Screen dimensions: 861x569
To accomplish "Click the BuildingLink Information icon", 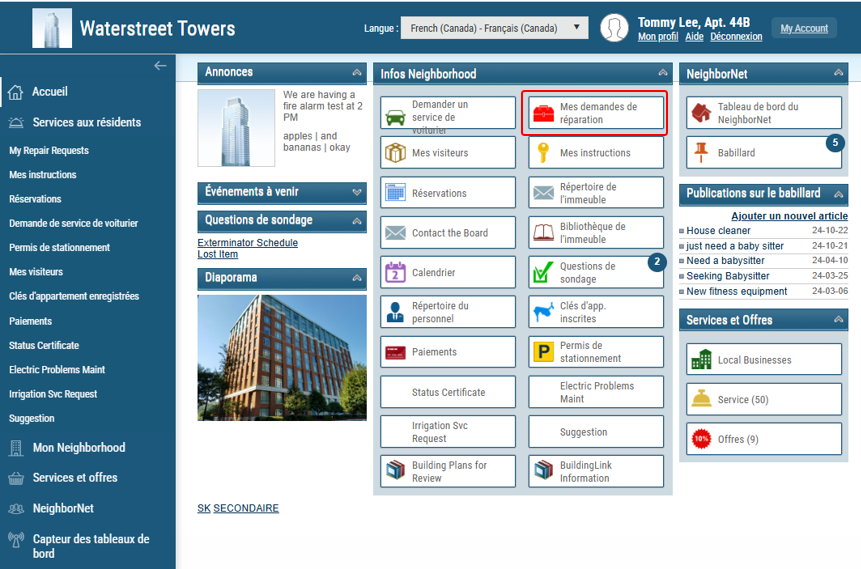I will click(x=544, y=471).
